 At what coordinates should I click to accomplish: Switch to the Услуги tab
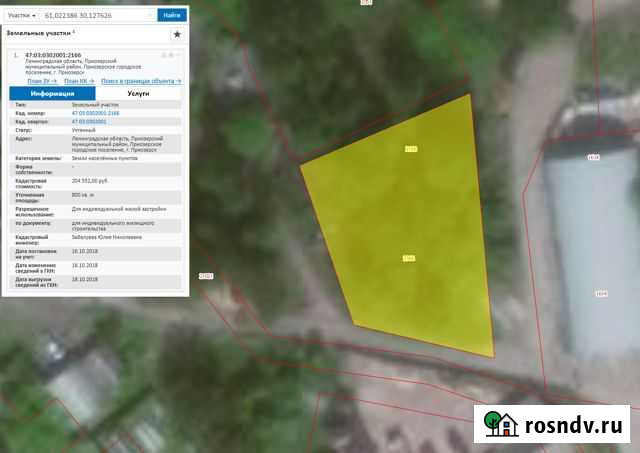point(139,93)
